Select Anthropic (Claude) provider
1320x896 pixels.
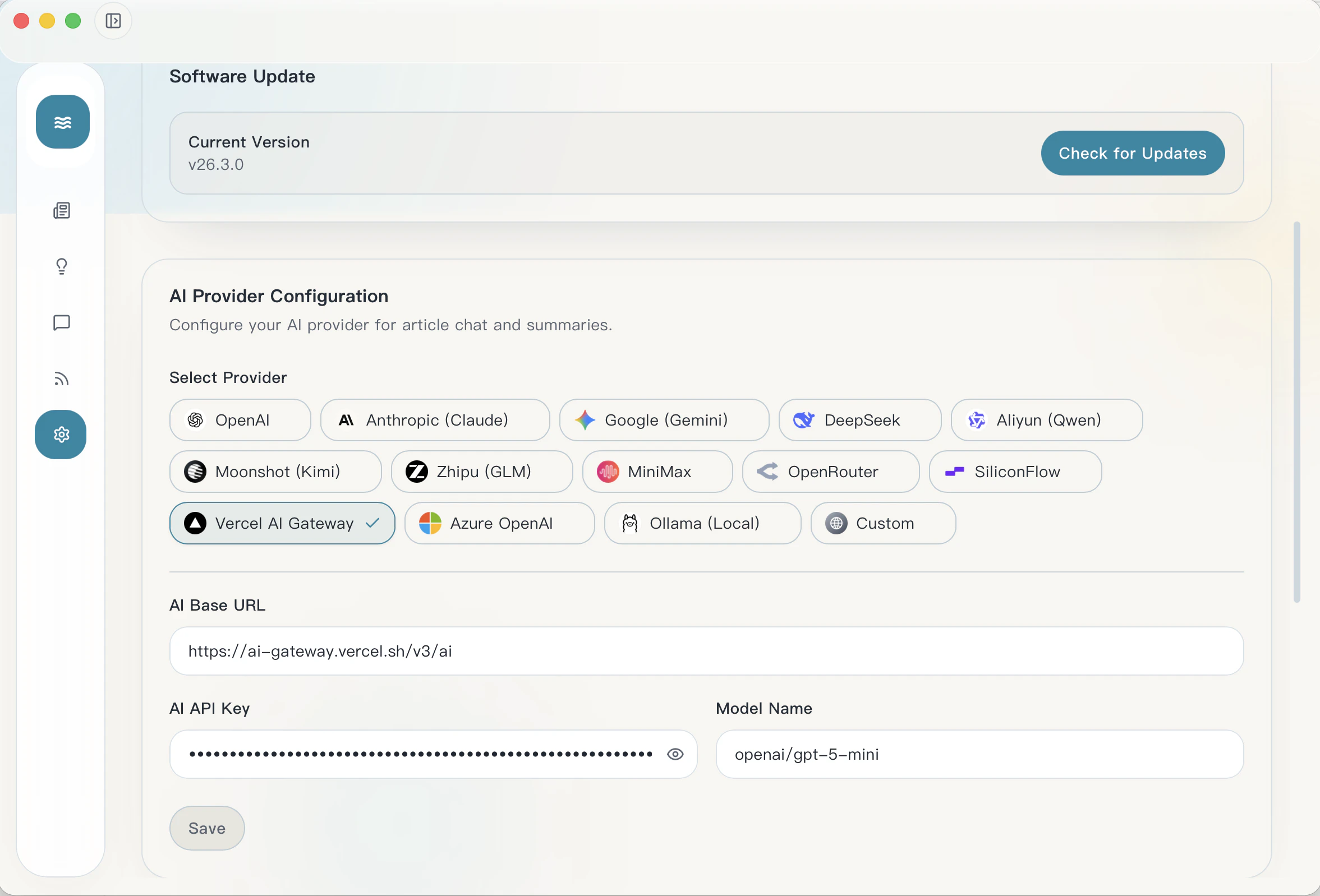coord(435,420)
